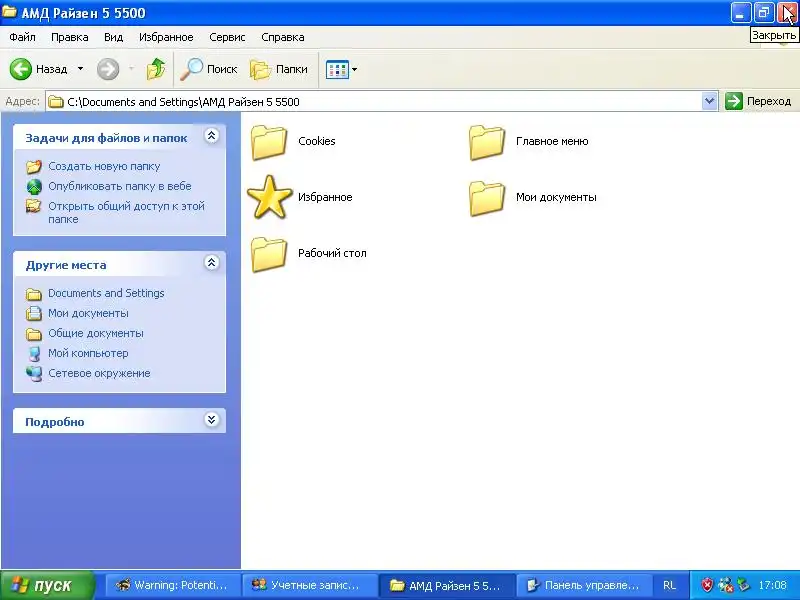Switch to Панель управле... taskbar window

click(x=584, y=585)
